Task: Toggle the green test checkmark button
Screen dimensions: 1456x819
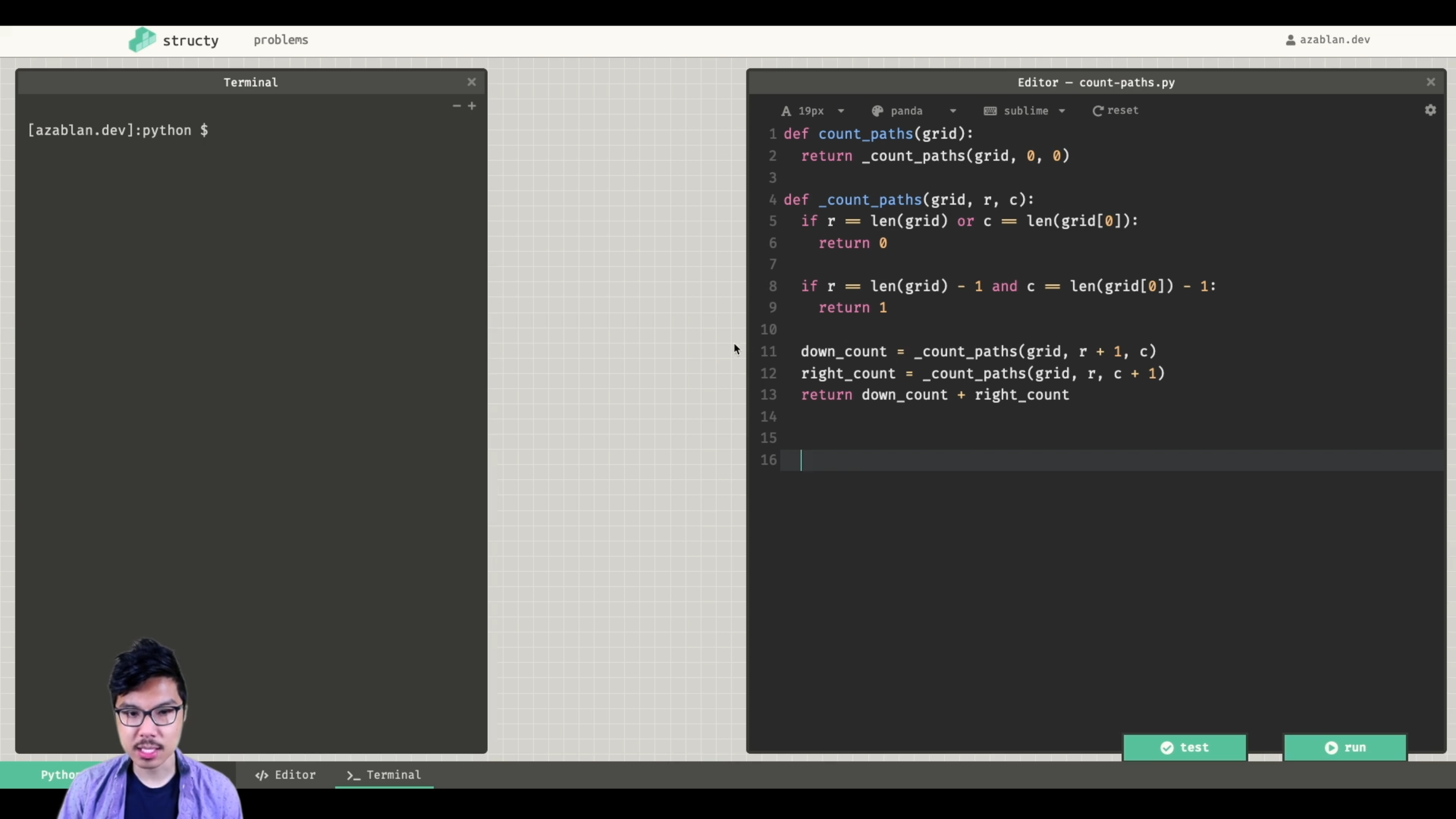Action: (1168, 747)
